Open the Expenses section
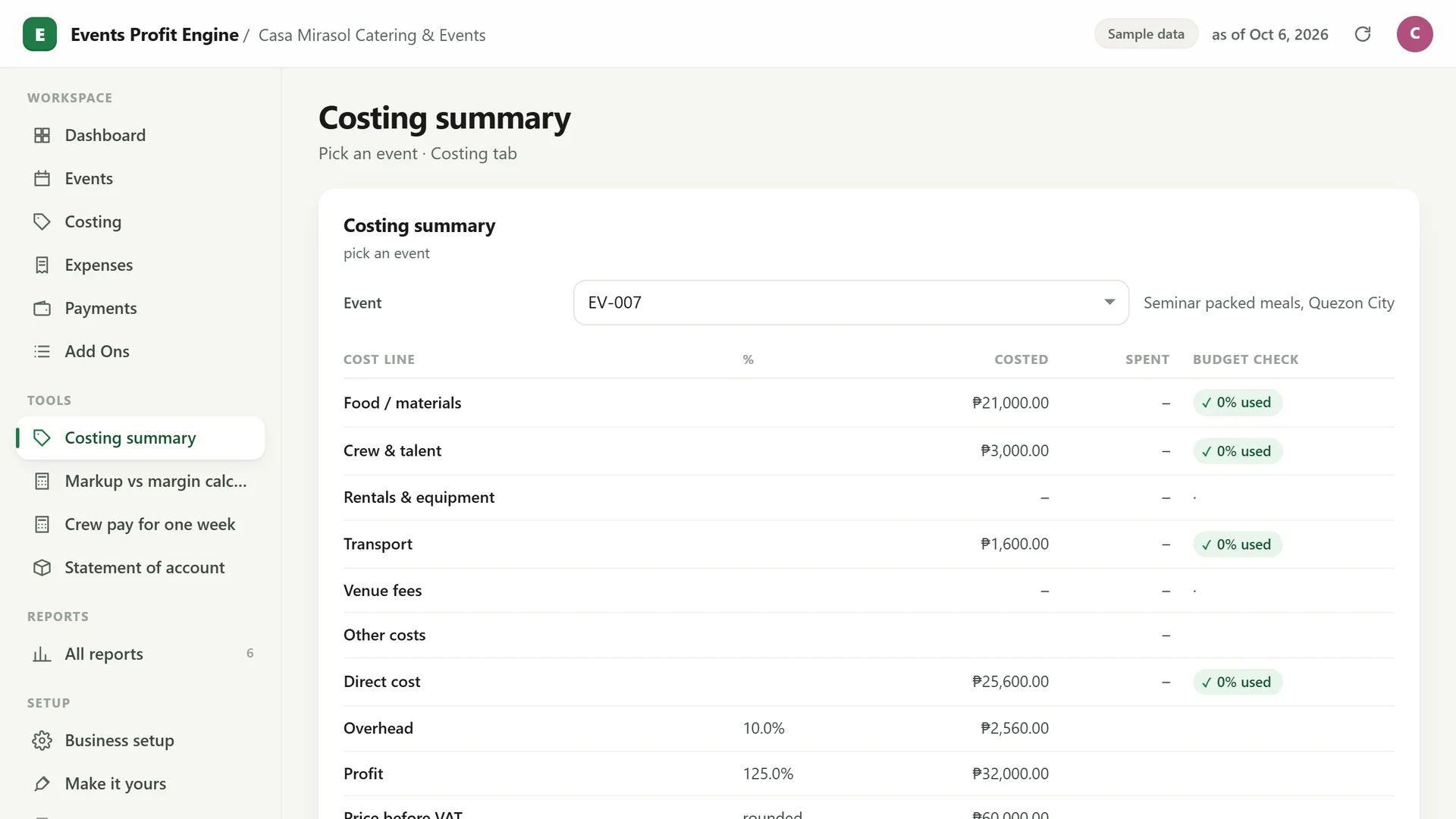 [x=141, y=265]
